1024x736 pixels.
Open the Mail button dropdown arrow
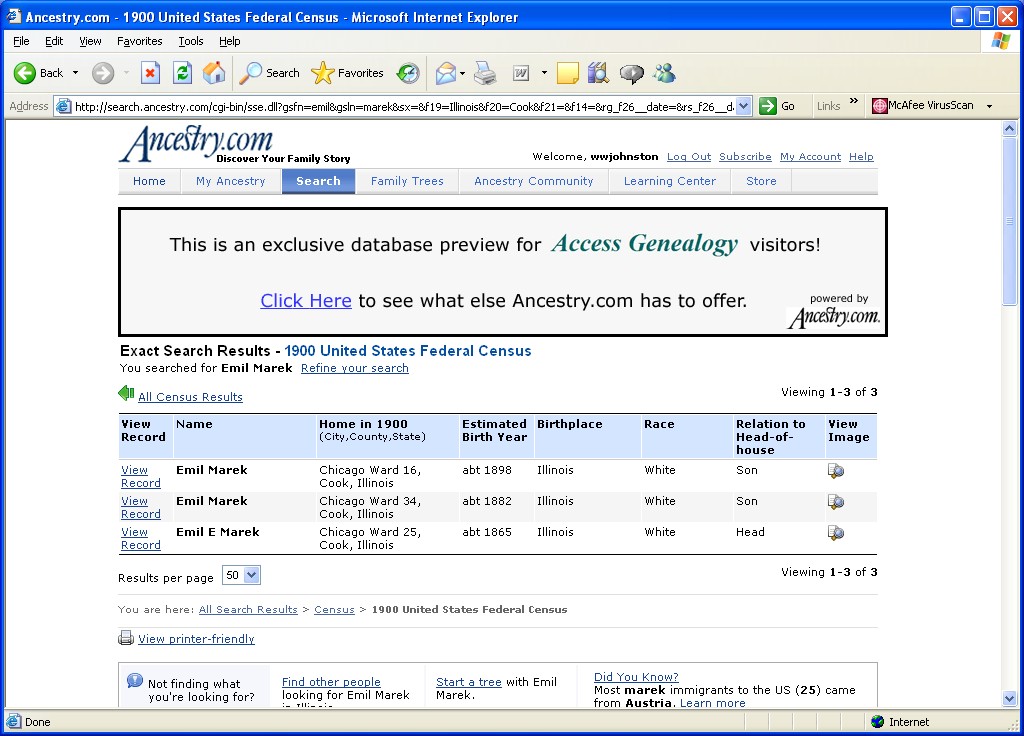(x=462, y=73)
